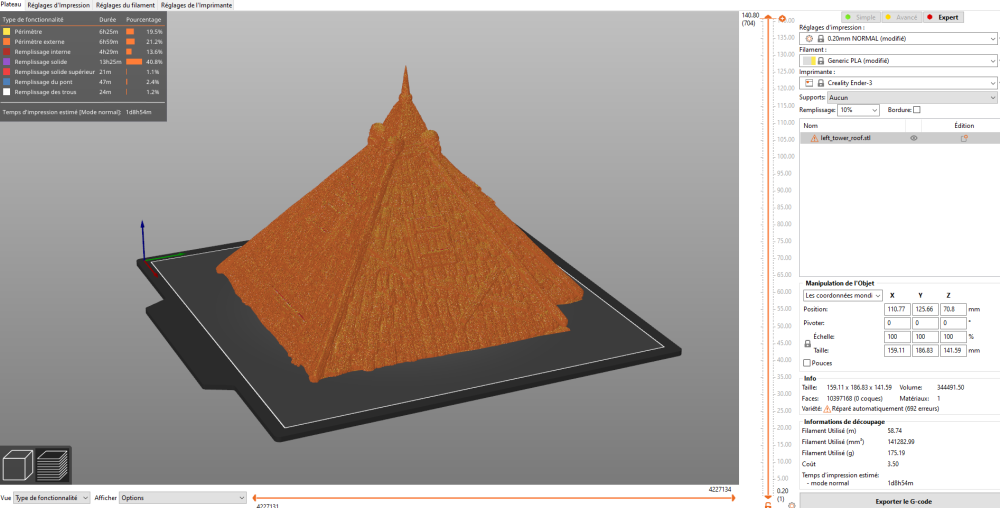This screenshot has height=508, width=1000.
Task: Click the lock icon on Creality Ender-3 preset
Action: [821, 83]
